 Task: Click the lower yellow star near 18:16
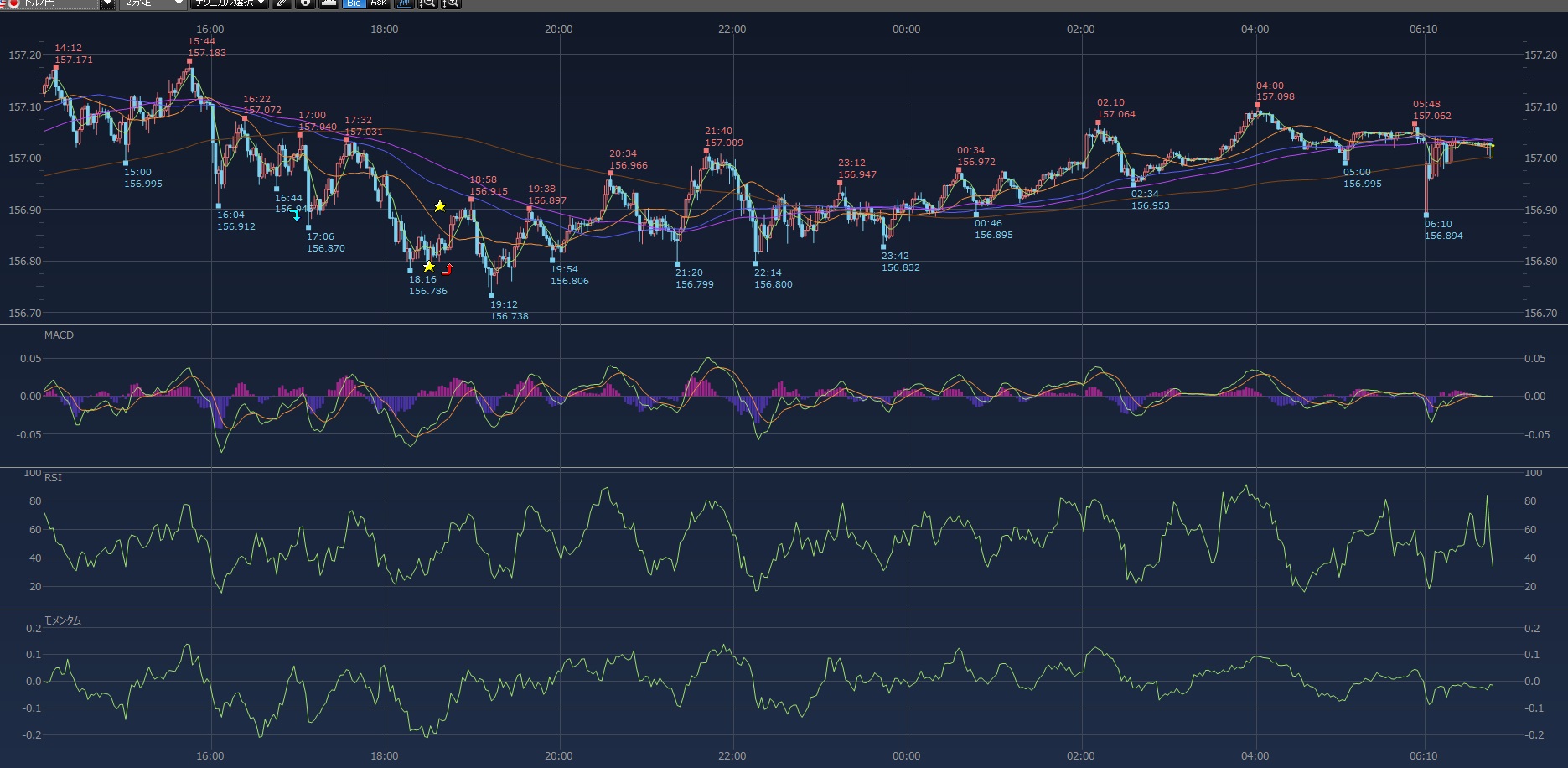428,267
